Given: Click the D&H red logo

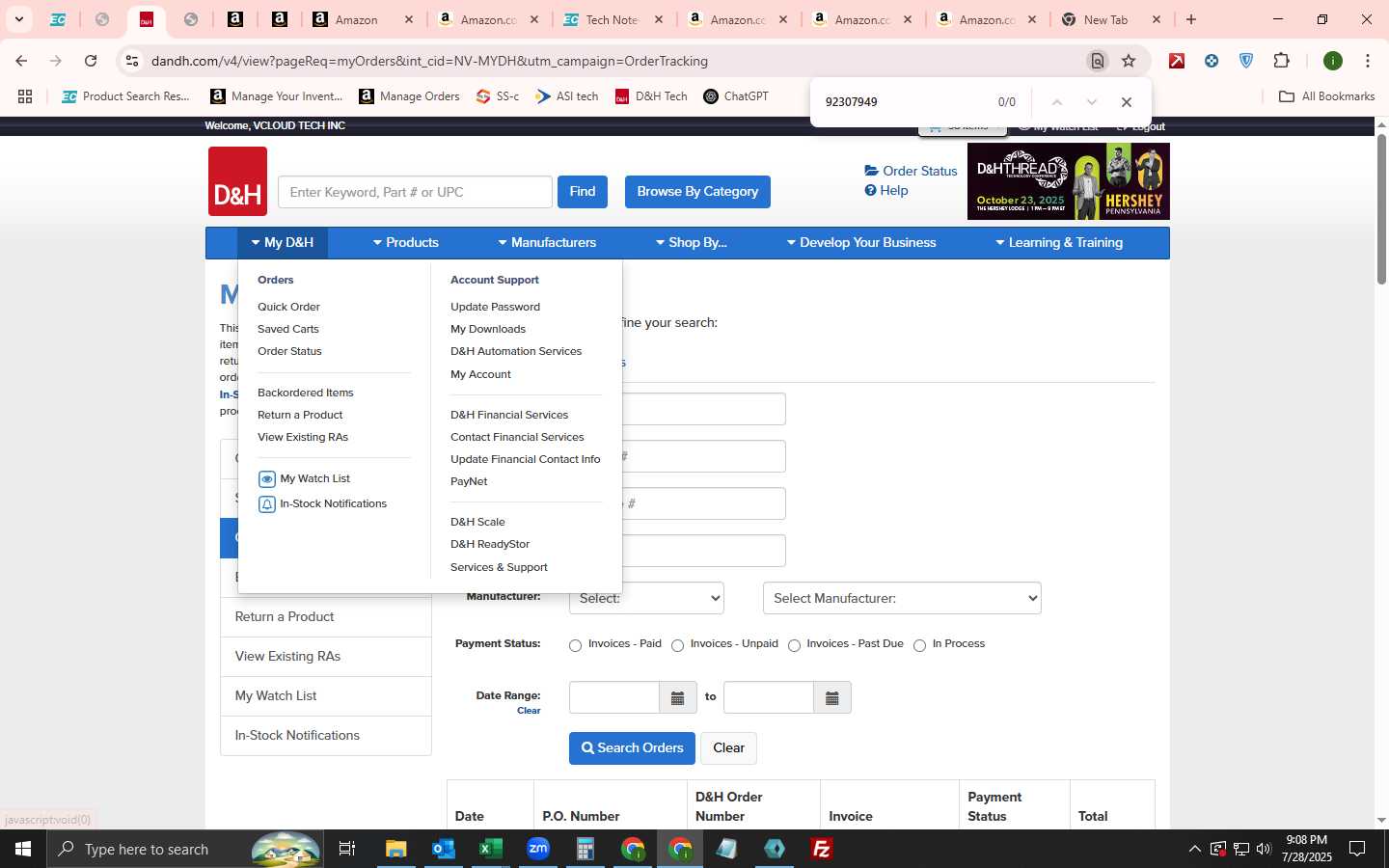Looking at the screenshot, I should [237, 181].
